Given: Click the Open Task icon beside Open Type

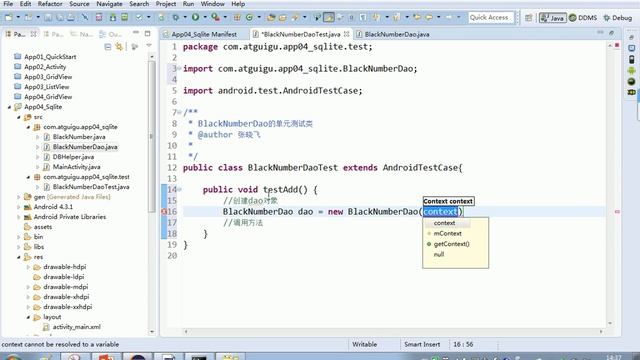Looking at the screenshot, I should [x=282, y=18].
